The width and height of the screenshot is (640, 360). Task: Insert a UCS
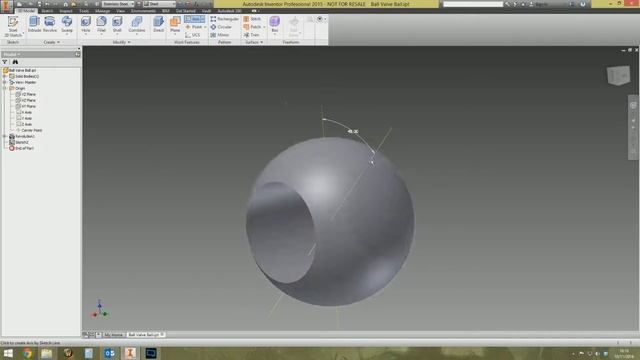pyautogui.click(x=193, y=35)
